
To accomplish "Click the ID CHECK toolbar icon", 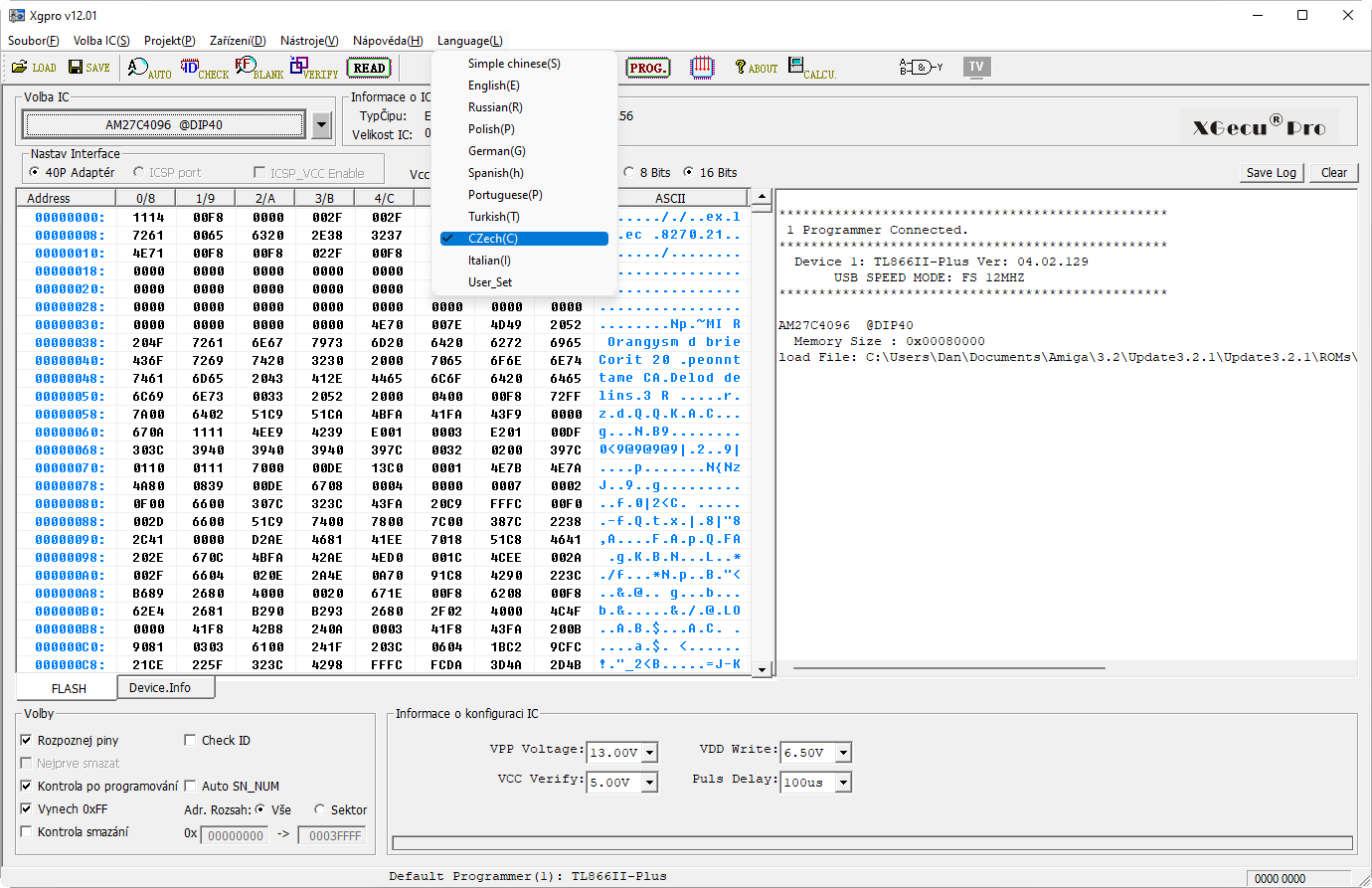I will tap(204, 68).
